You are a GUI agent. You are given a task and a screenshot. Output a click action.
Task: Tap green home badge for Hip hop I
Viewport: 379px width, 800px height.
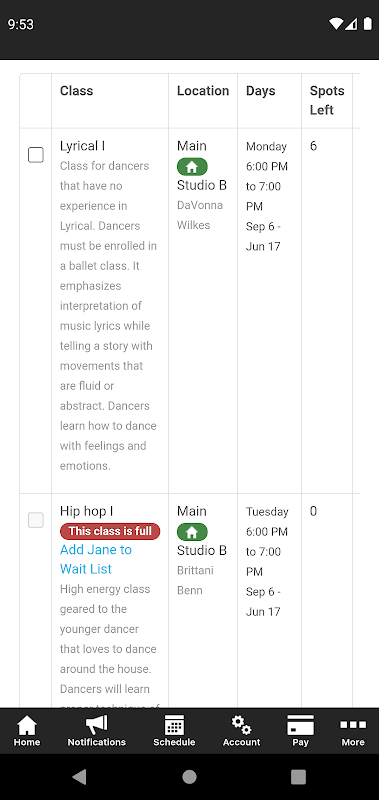tap(192, 532)
